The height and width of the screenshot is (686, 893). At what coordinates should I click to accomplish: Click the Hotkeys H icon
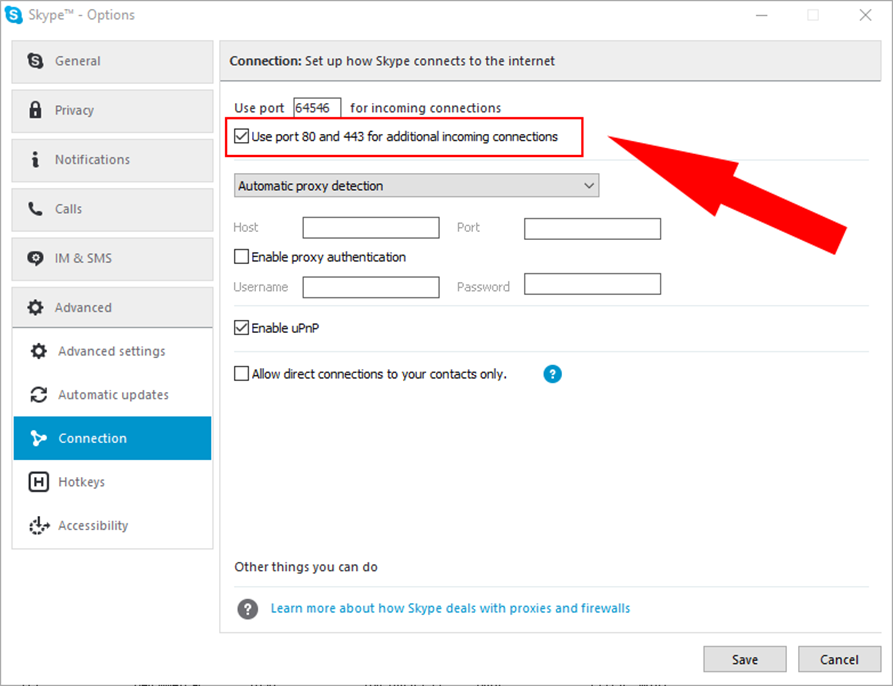[x=39, y=482]
